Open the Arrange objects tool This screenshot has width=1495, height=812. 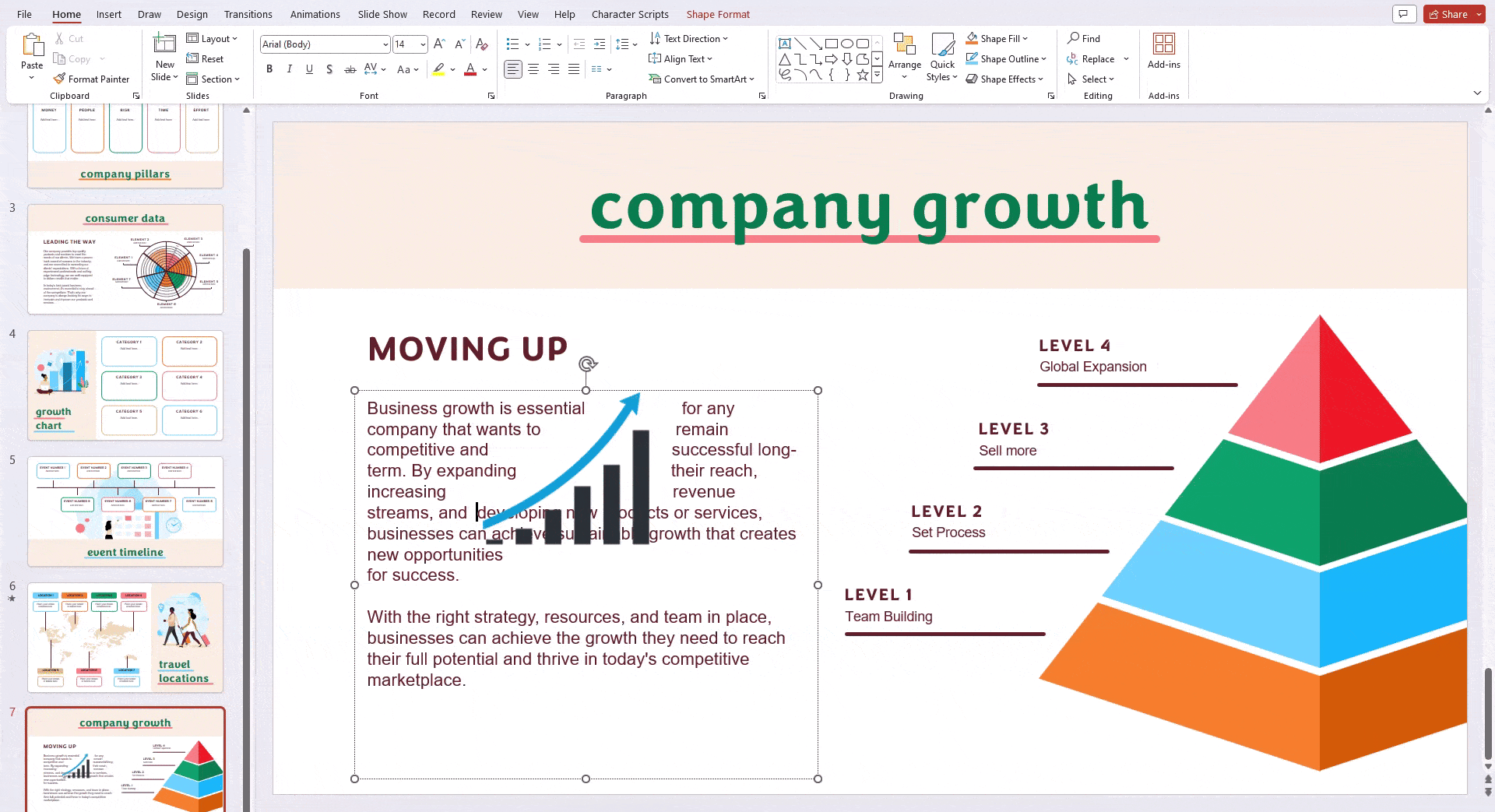point(904,56)
